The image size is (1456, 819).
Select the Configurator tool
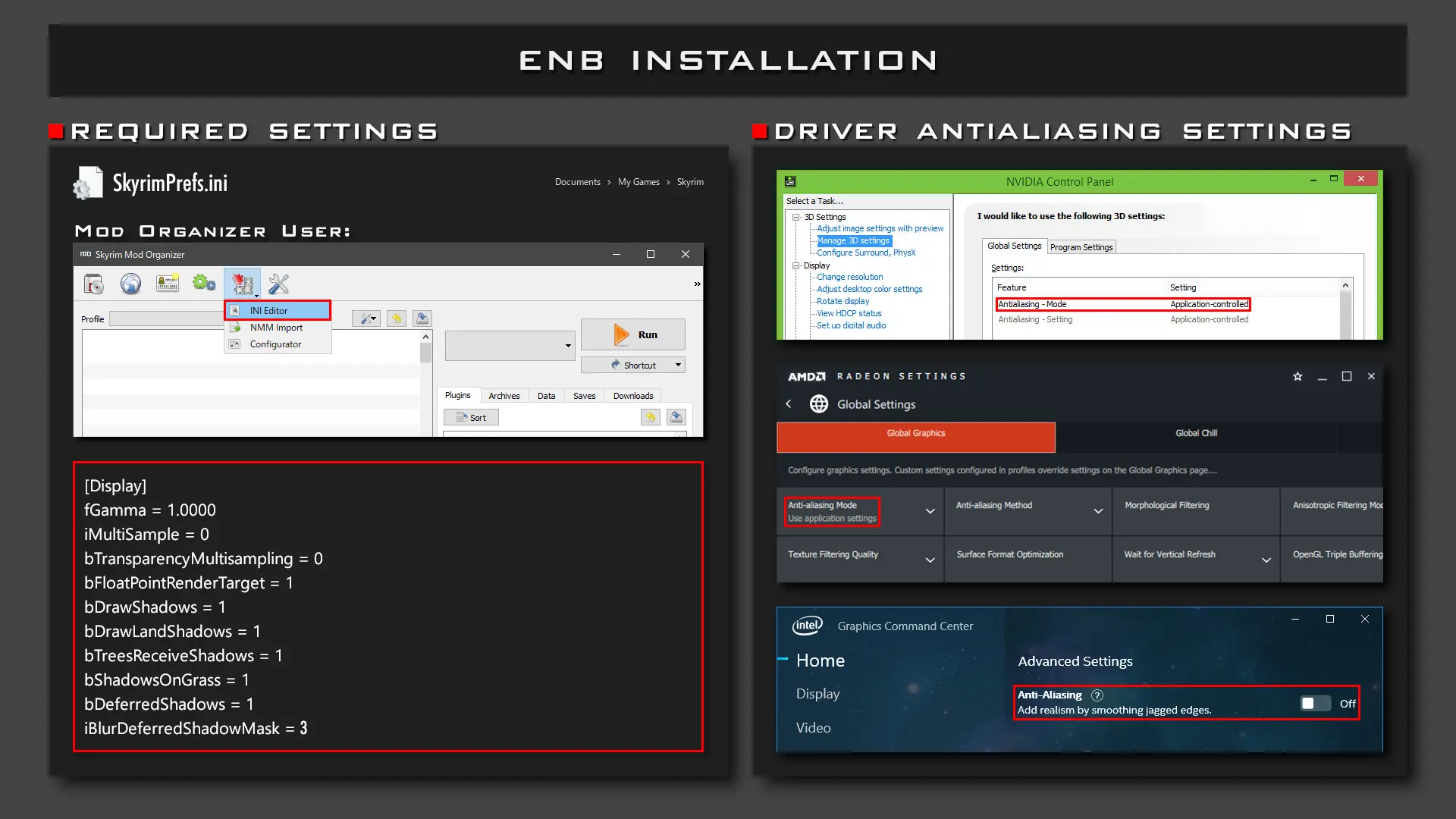(276, 343)
